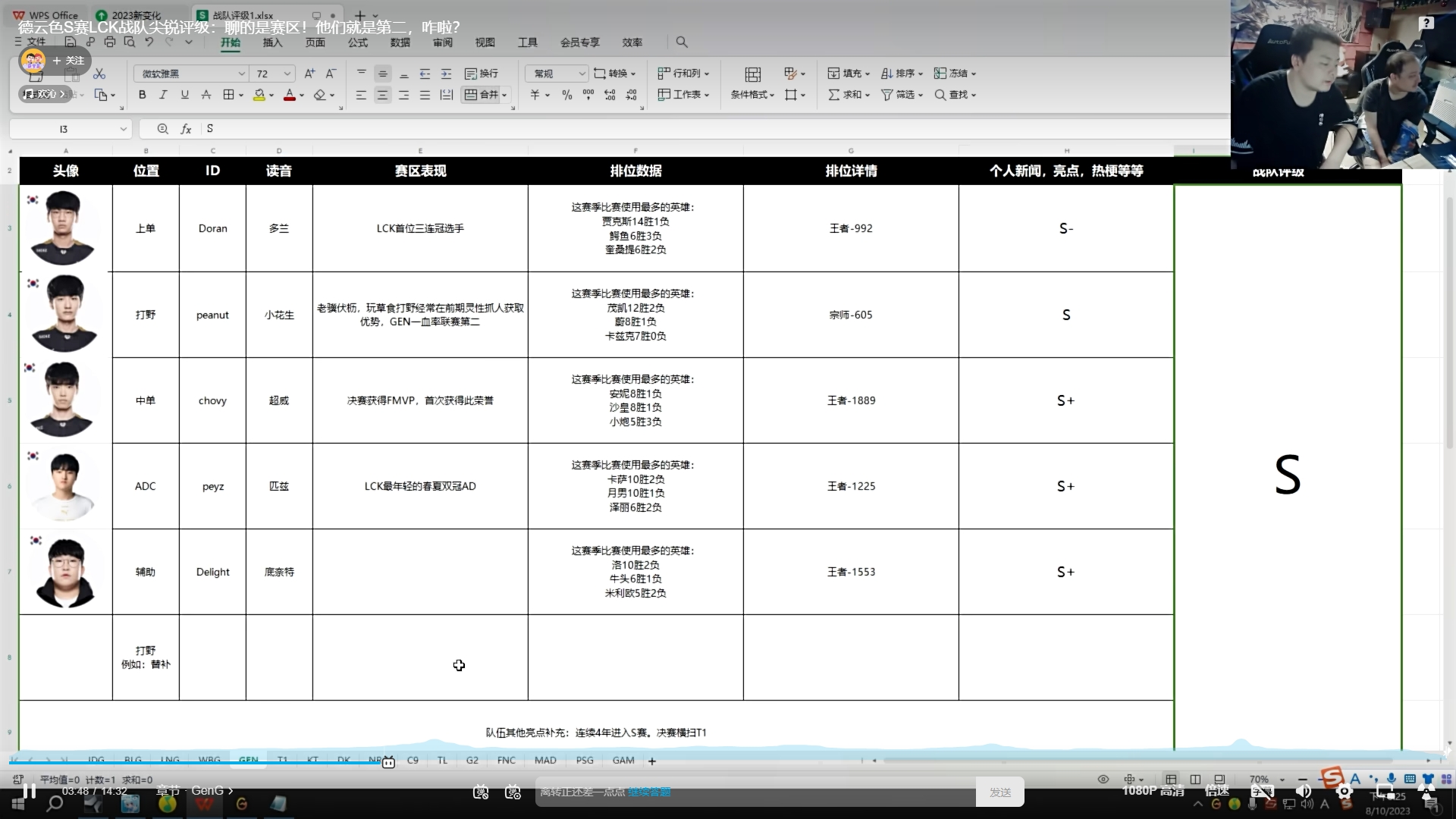Viewport: 1456px width, 819px height.
Task: Click the 求和 sum button
Action: [x=849, y=95]
